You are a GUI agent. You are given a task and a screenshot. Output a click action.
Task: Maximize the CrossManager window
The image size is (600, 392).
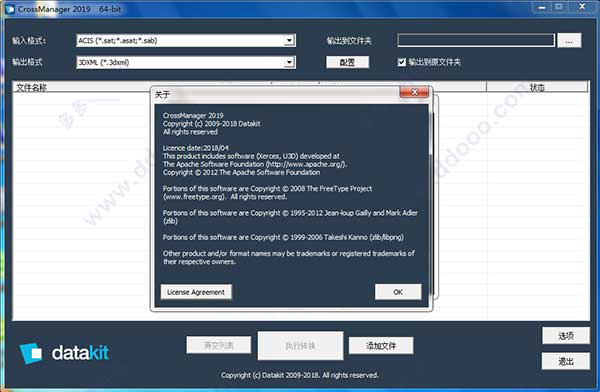pyautogui.click(x=559, y=7)
